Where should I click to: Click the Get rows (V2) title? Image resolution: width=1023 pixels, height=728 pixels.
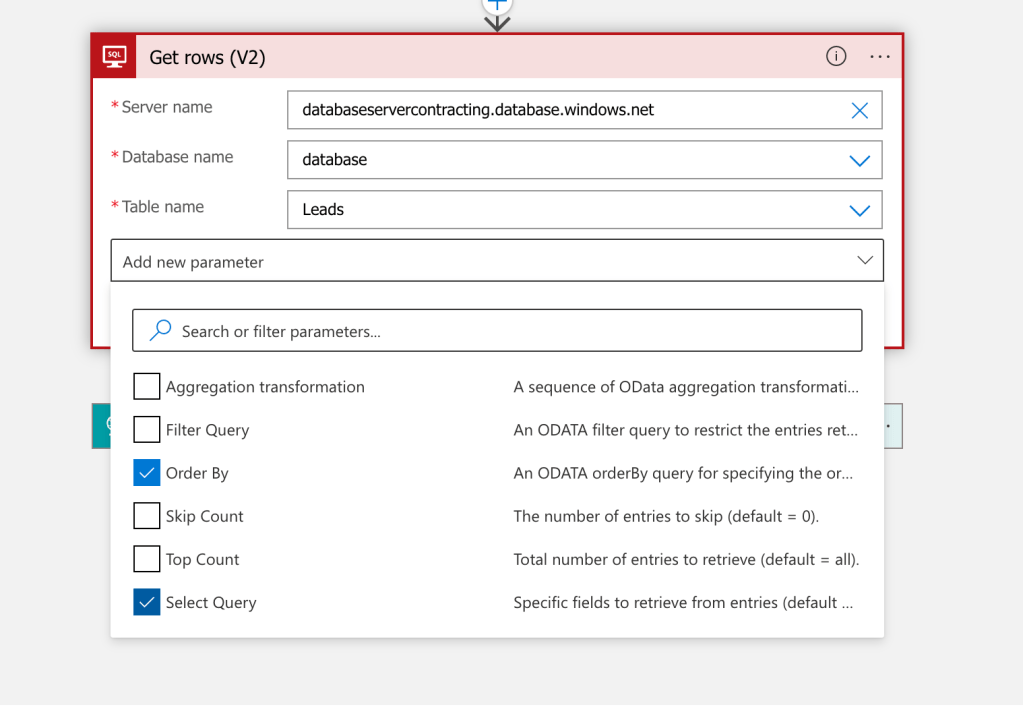pos(207,57)
